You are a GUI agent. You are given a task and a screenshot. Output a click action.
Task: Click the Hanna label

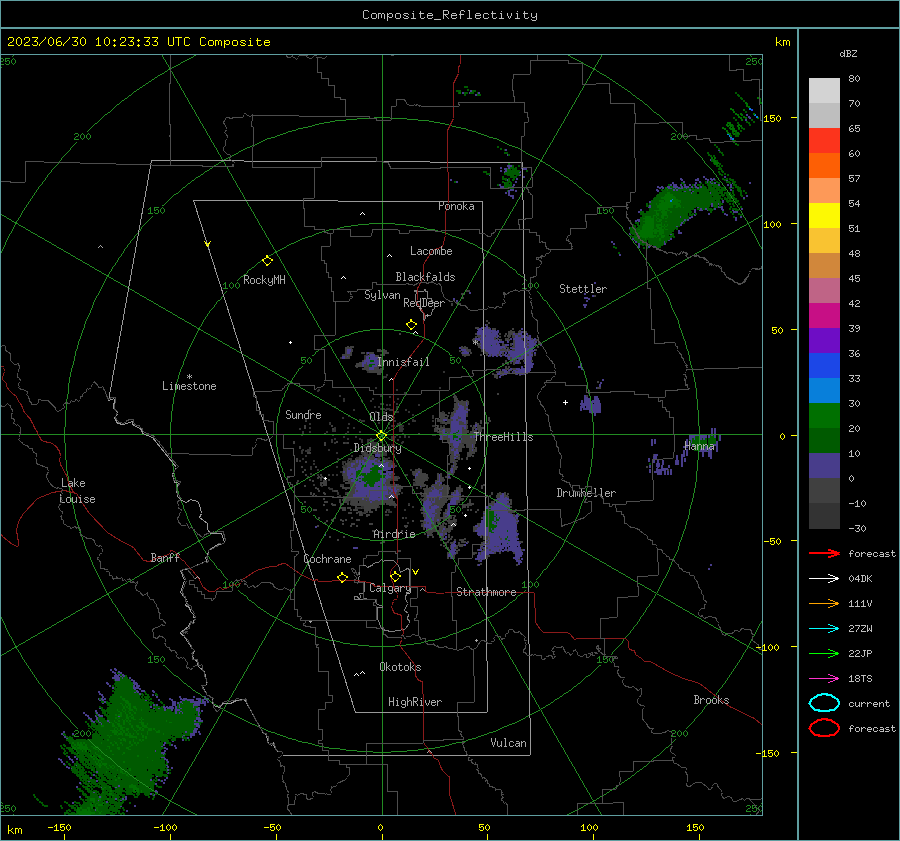click(699, 446)
